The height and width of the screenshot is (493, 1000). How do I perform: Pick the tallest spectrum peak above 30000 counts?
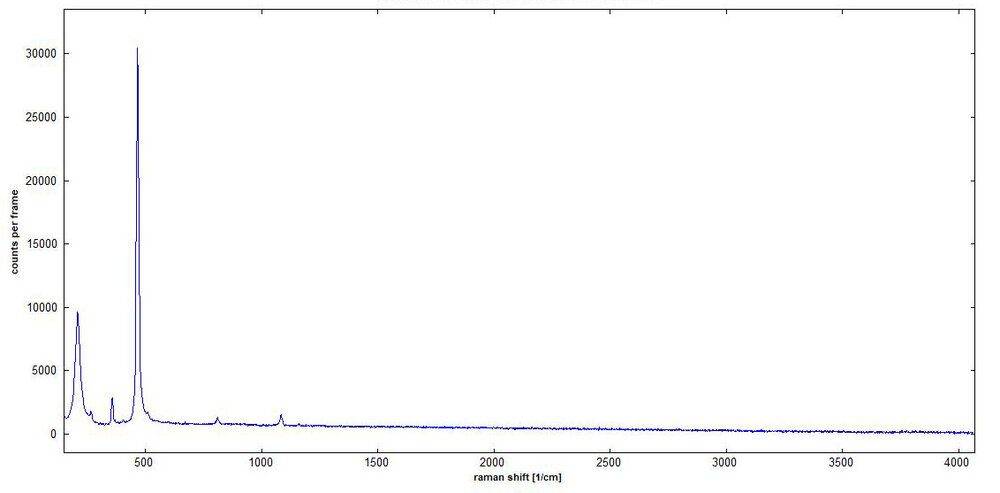point(137,48)
